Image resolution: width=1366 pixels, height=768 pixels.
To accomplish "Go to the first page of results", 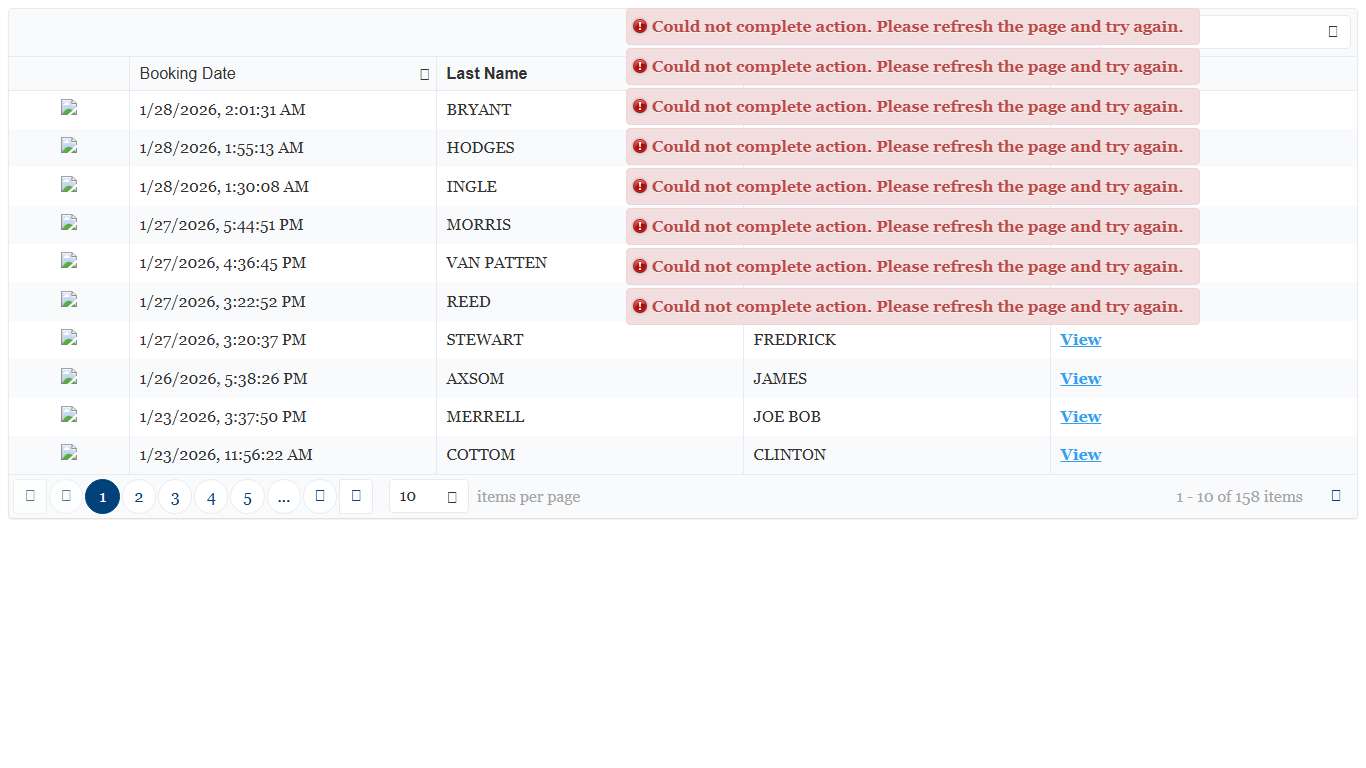I will point(30,496).
